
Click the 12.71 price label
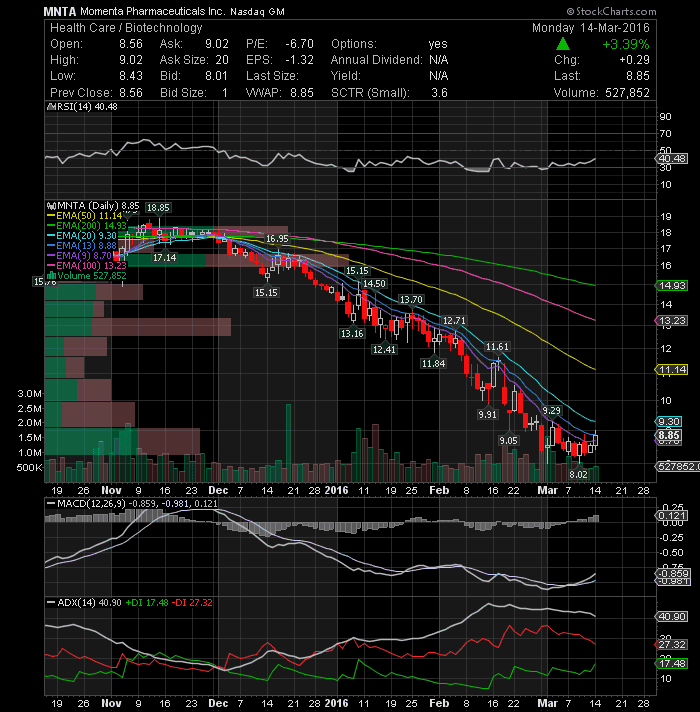click(454, 321)
